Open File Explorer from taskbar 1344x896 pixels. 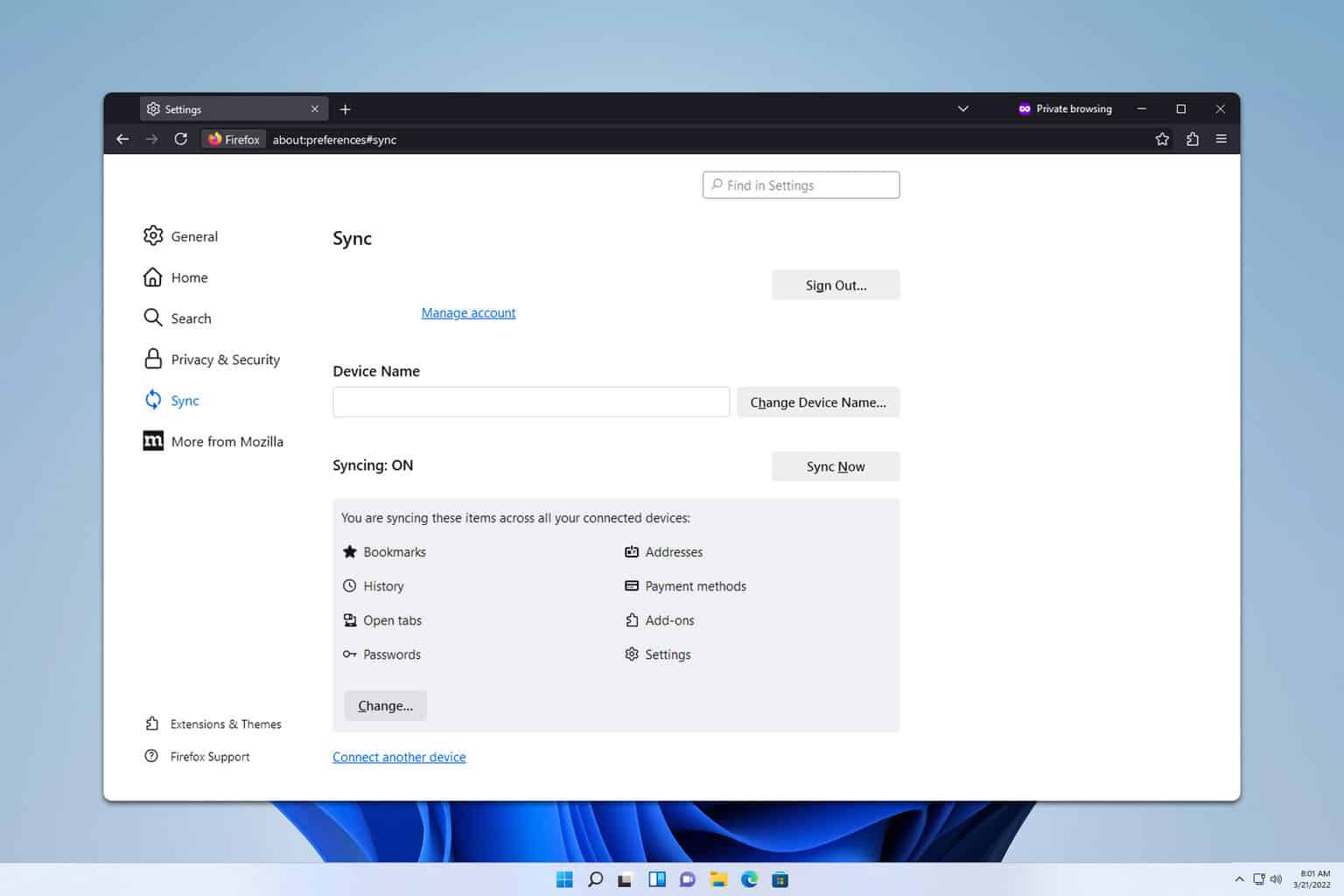(718, 879)
